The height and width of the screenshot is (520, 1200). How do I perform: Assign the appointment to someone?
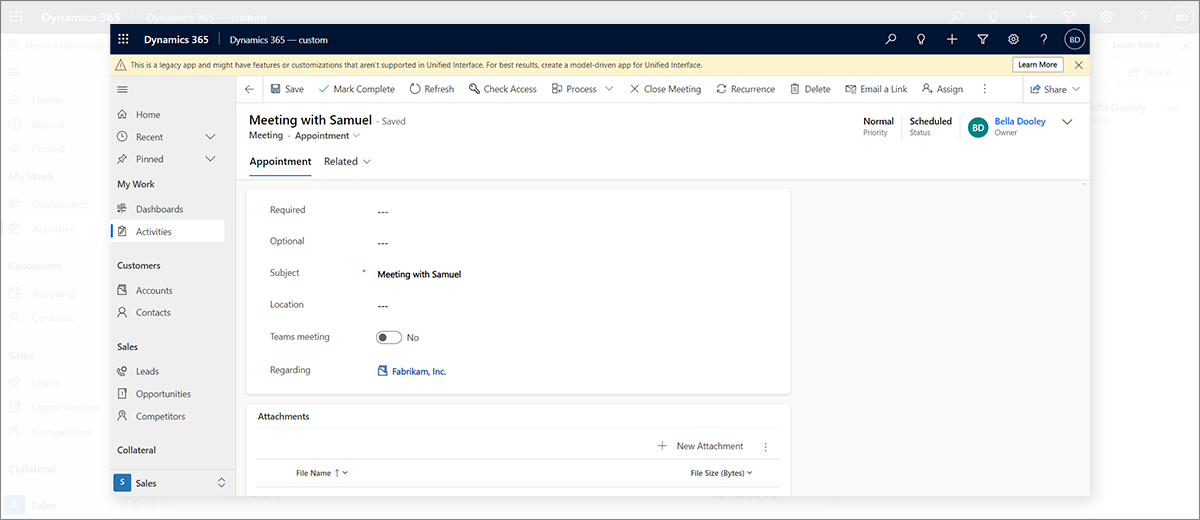pyautogui.click(x=942, y=89)
